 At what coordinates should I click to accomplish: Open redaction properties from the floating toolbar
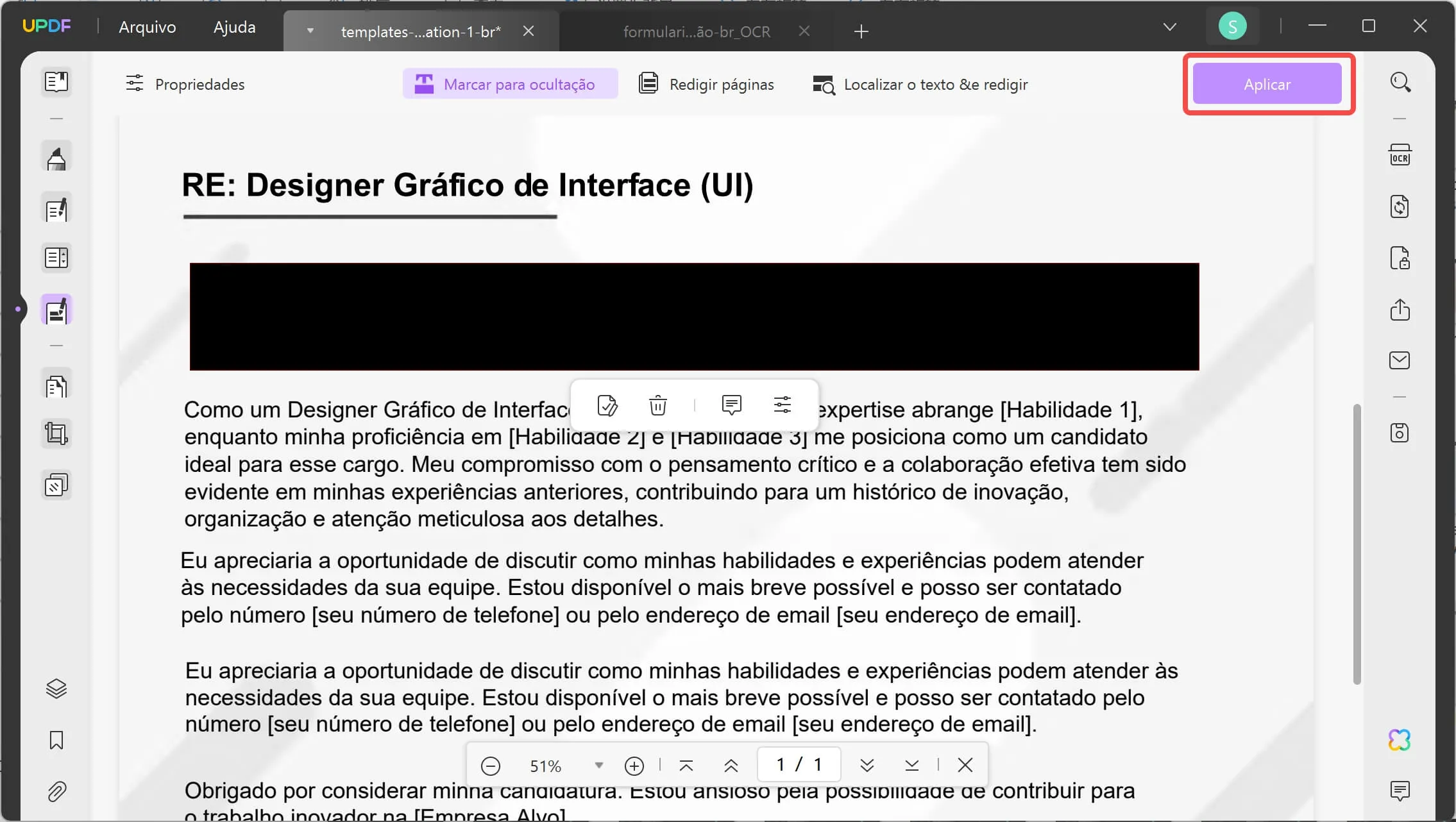tap(783, 405)
